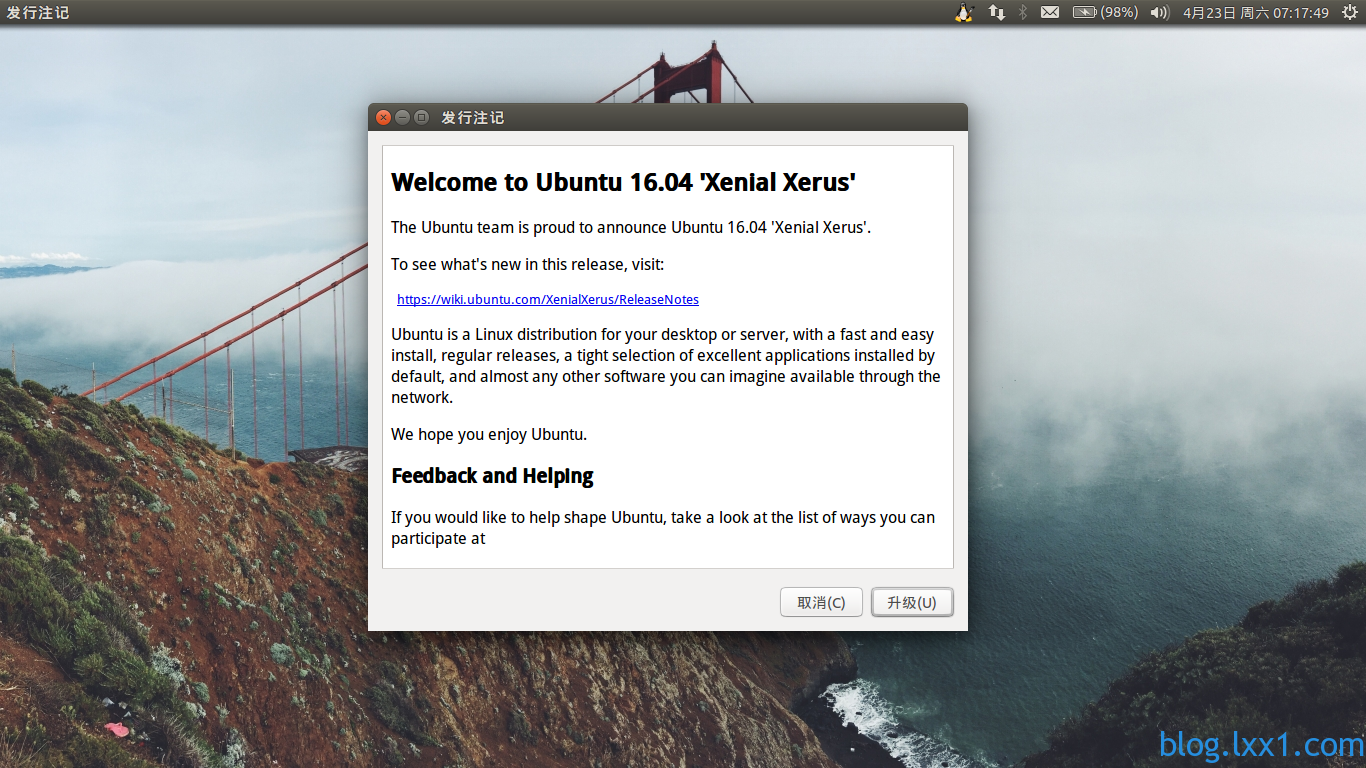
Task: Open the XenialXerus ReleaseNotes wiki link
Action: [548, 299]
